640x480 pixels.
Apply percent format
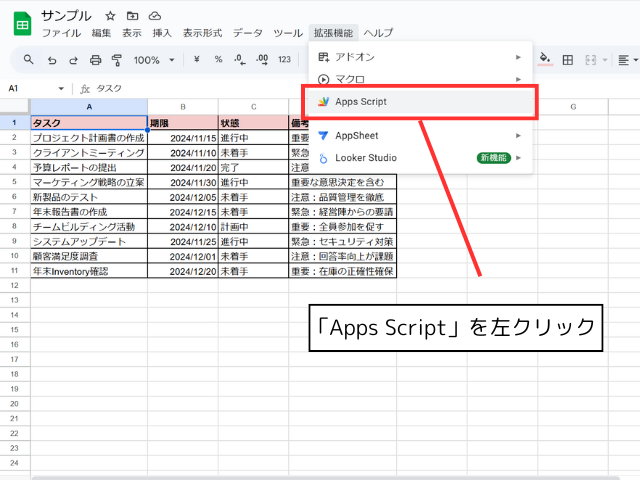tap(218, 60)
